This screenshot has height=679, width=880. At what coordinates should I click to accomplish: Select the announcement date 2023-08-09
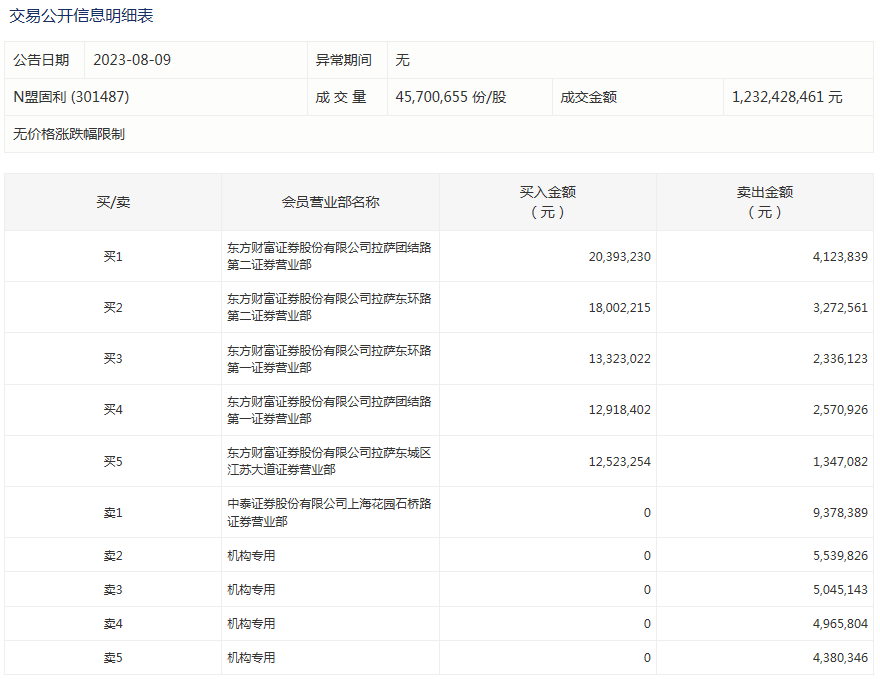pyautogui.click(x=132, y=60)
